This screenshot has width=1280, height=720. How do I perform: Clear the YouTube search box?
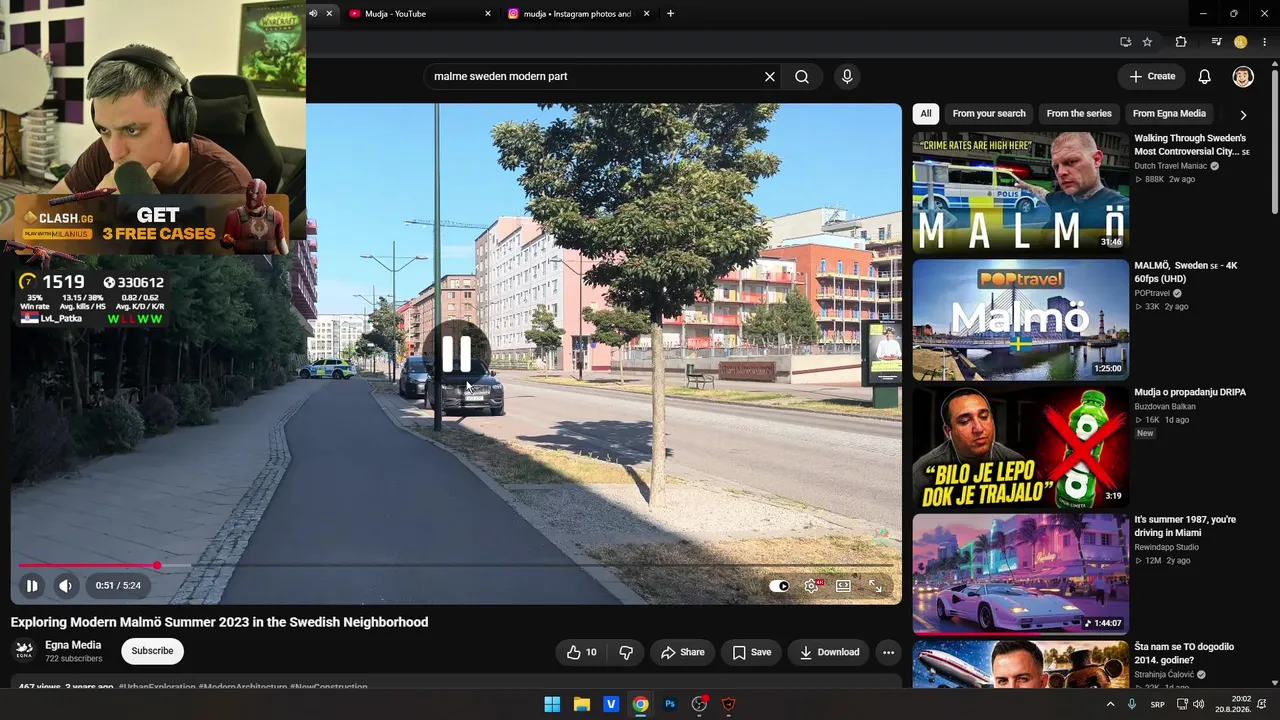point(770,77)
